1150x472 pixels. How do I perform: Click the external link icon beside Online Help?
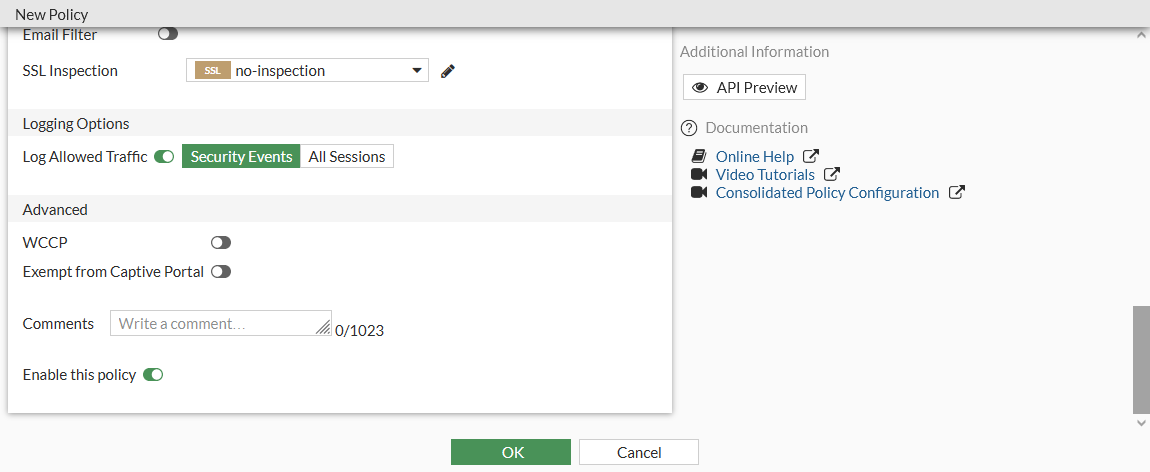pos(811,156)
